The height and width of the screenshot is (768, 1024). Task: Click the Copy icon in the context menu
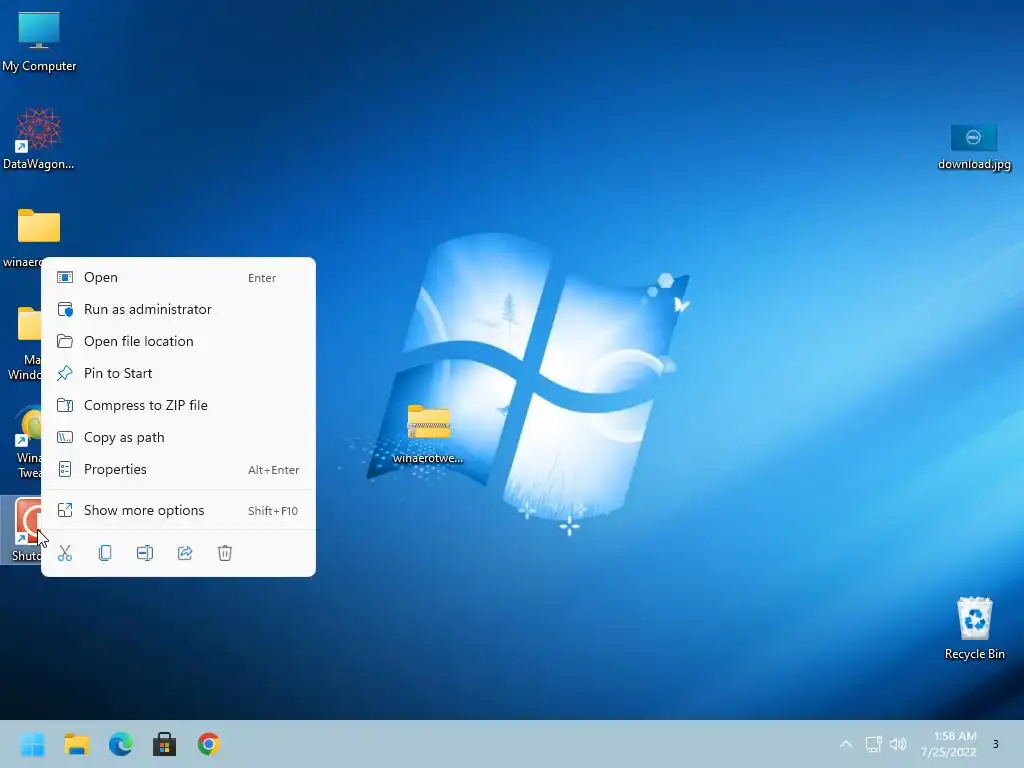click(104, 553)
